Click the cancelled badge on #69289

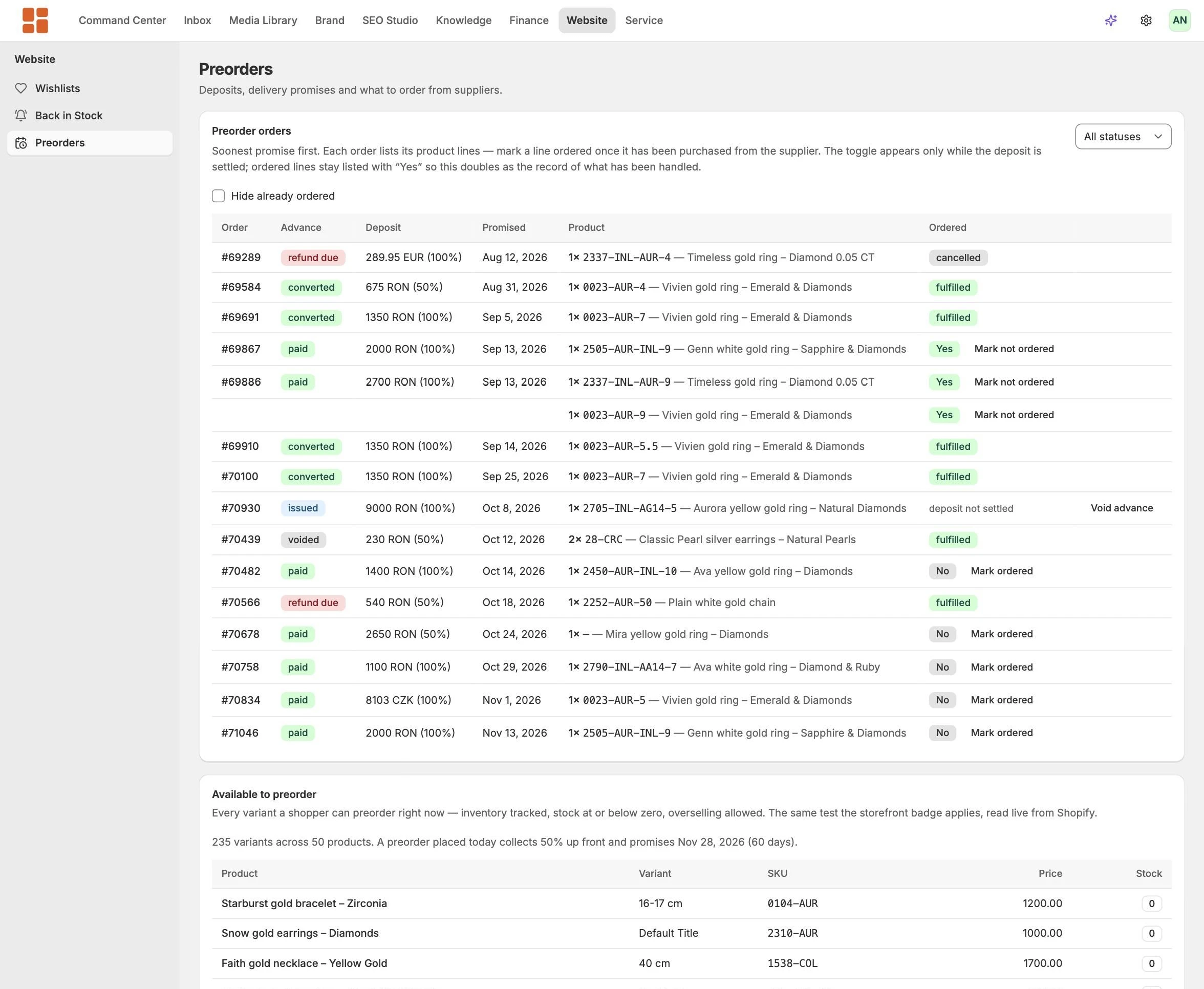coord(958,257)
